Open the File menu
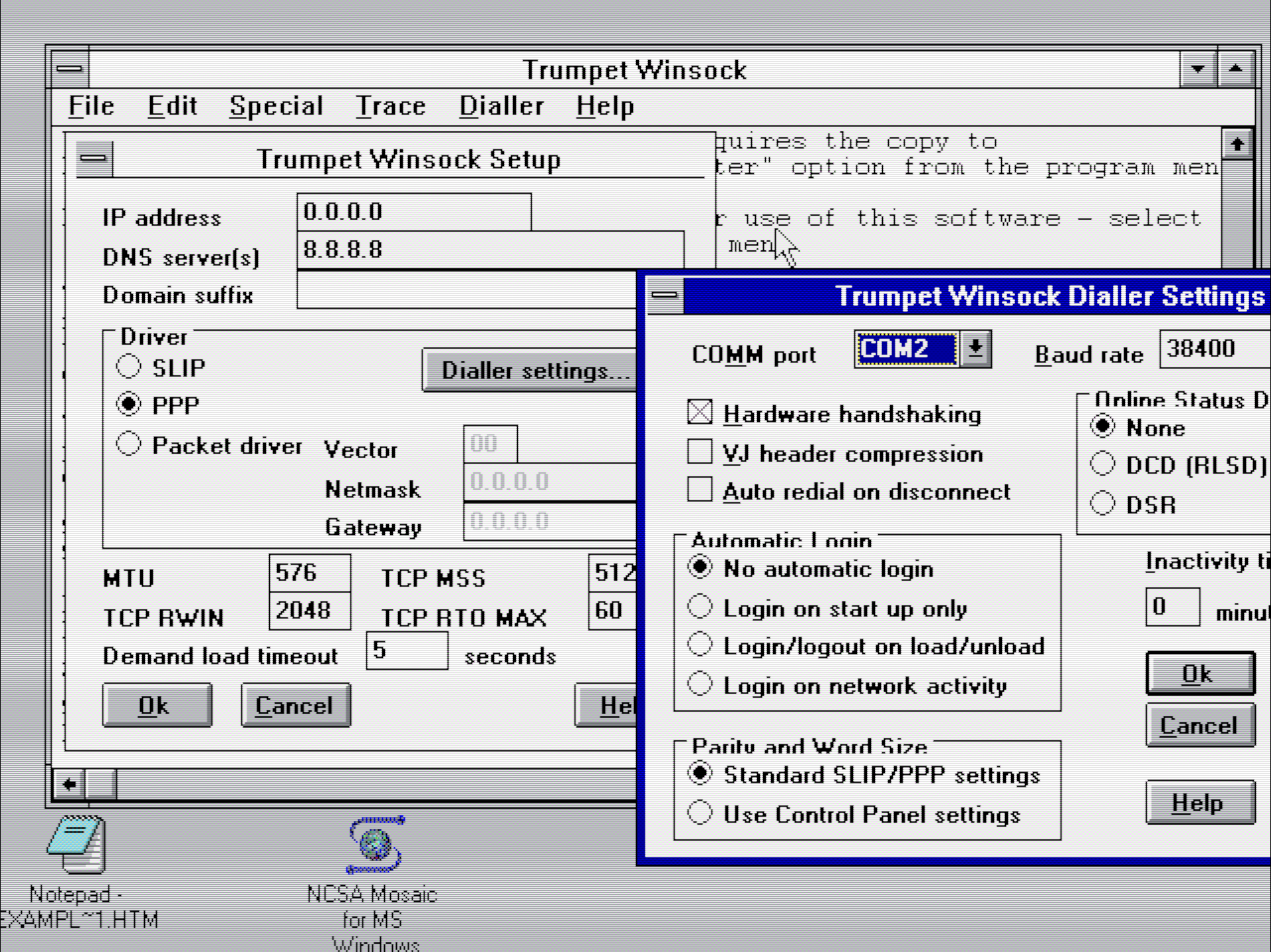 pyautogui.click(x=91, y=106)
